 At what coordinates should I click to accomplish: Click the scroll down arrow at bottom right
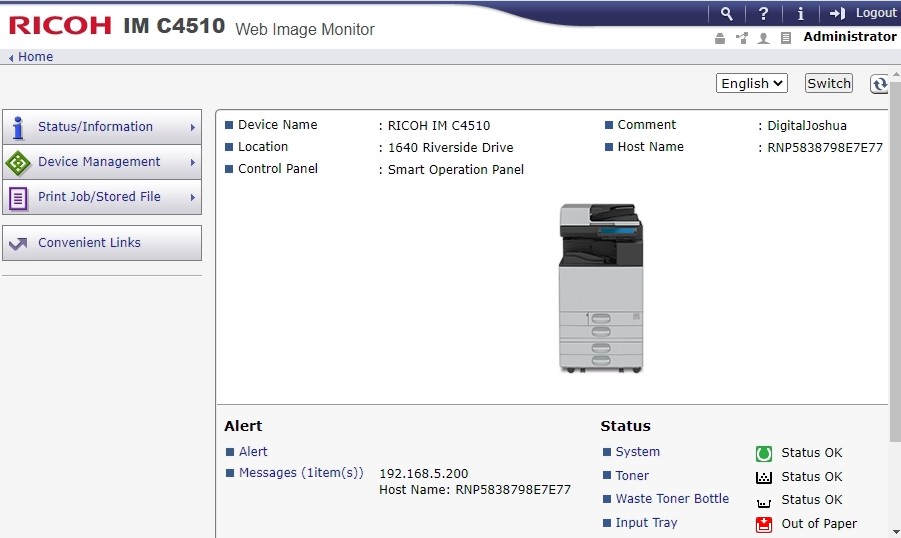(896, 532)
